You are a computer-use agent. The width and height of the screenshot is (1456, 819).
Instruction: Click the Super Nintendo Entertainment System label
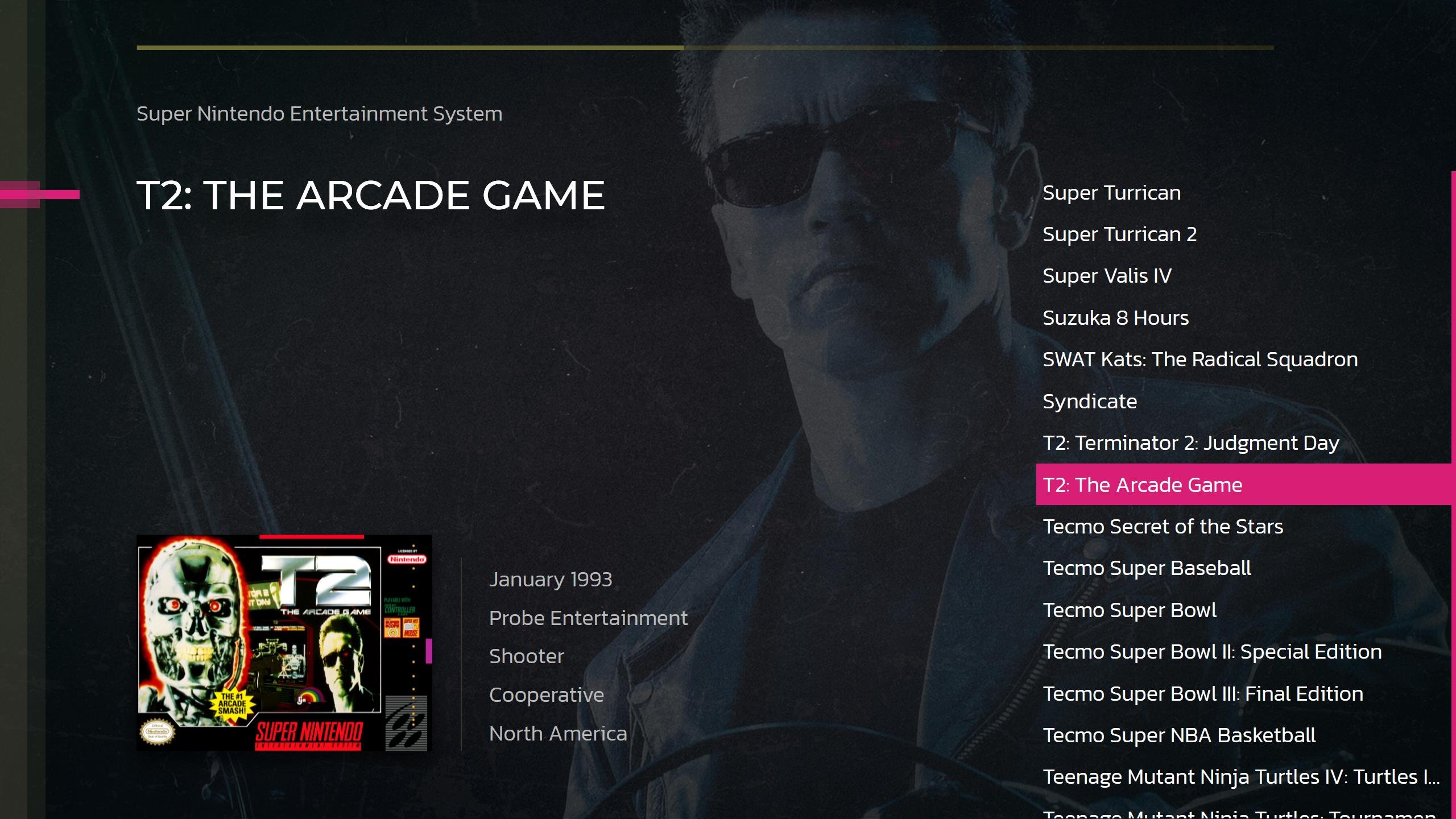point(319,114)
